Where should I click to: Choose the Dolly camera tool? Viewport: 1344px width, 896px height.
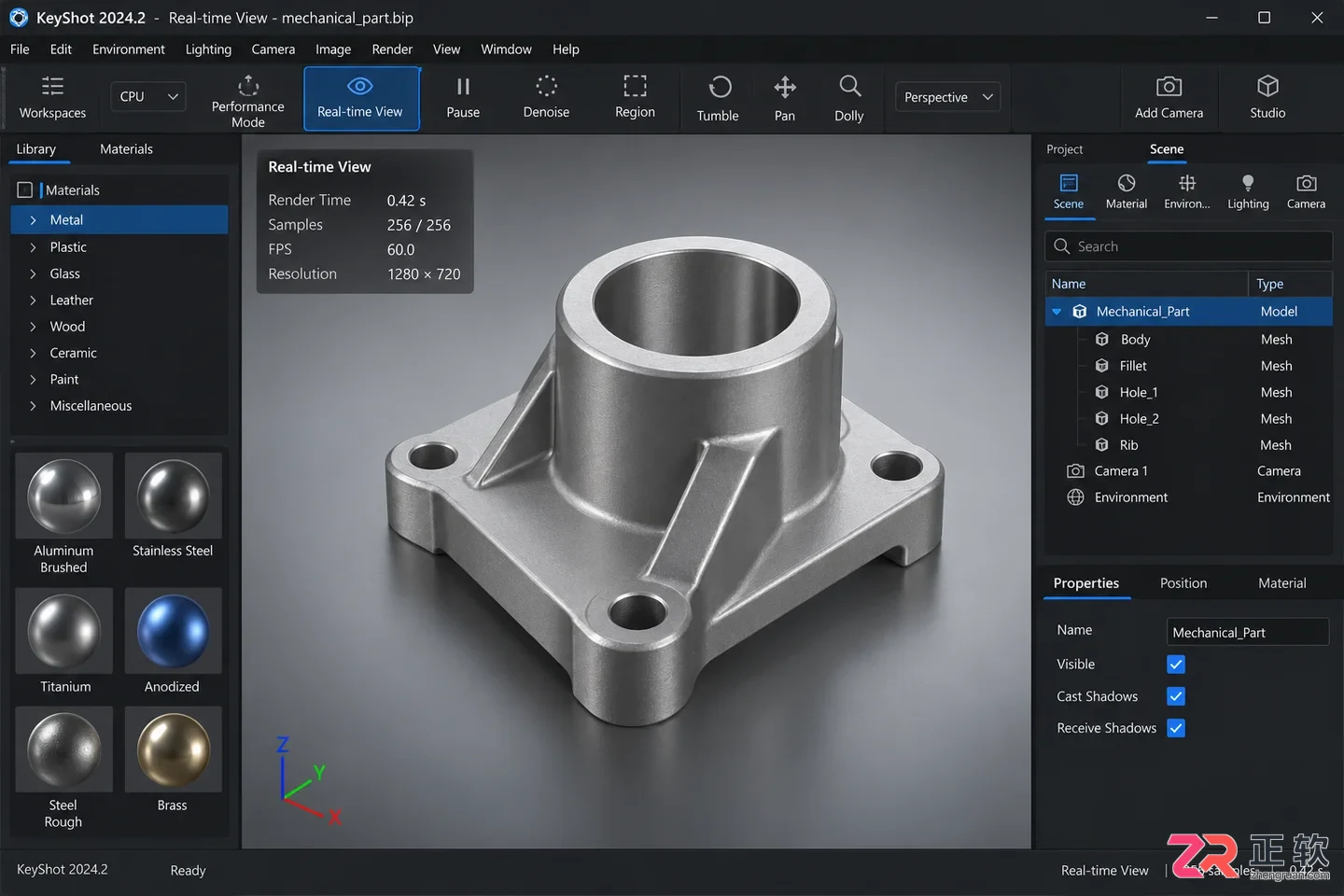tap(849, 98)
